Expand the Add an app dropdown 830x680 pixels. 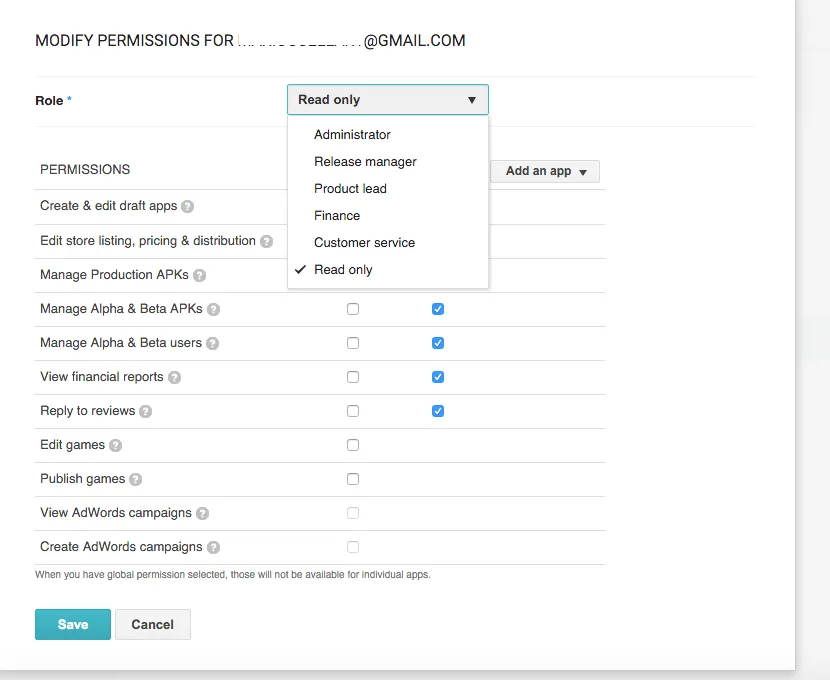545,171
